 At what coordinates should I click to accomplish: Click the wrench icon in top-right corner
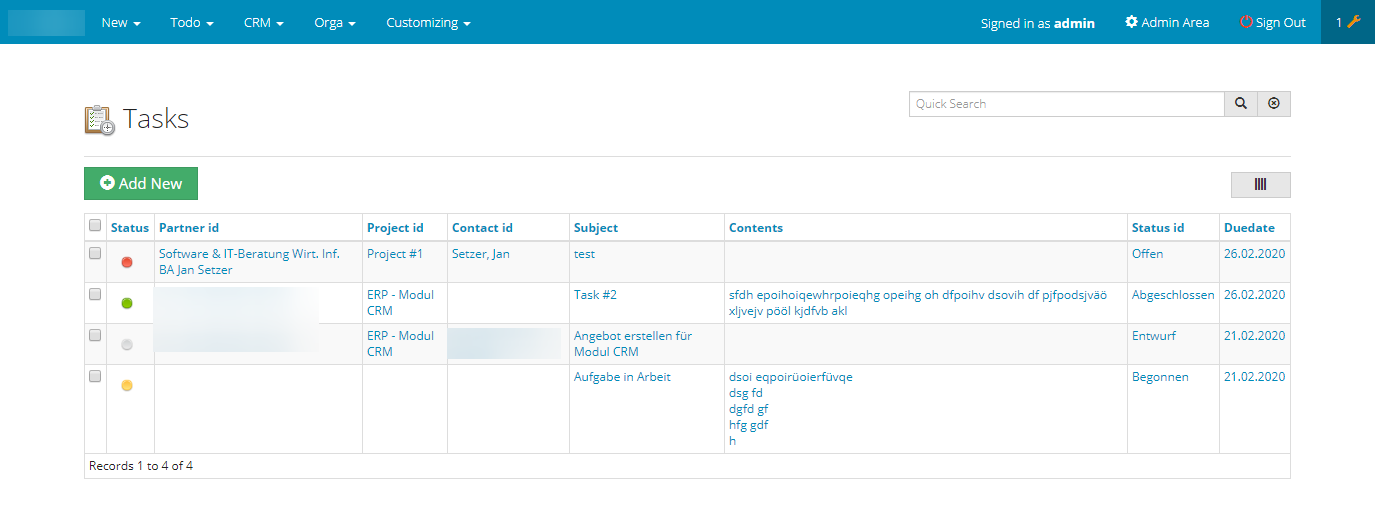click(x=1354, y=22)
